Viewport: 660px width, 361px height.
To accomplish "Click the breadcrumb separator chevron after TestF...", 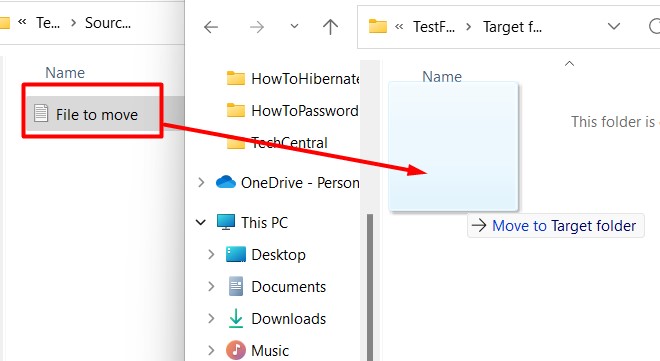I will pyautogui.click(x=468, y=27).
